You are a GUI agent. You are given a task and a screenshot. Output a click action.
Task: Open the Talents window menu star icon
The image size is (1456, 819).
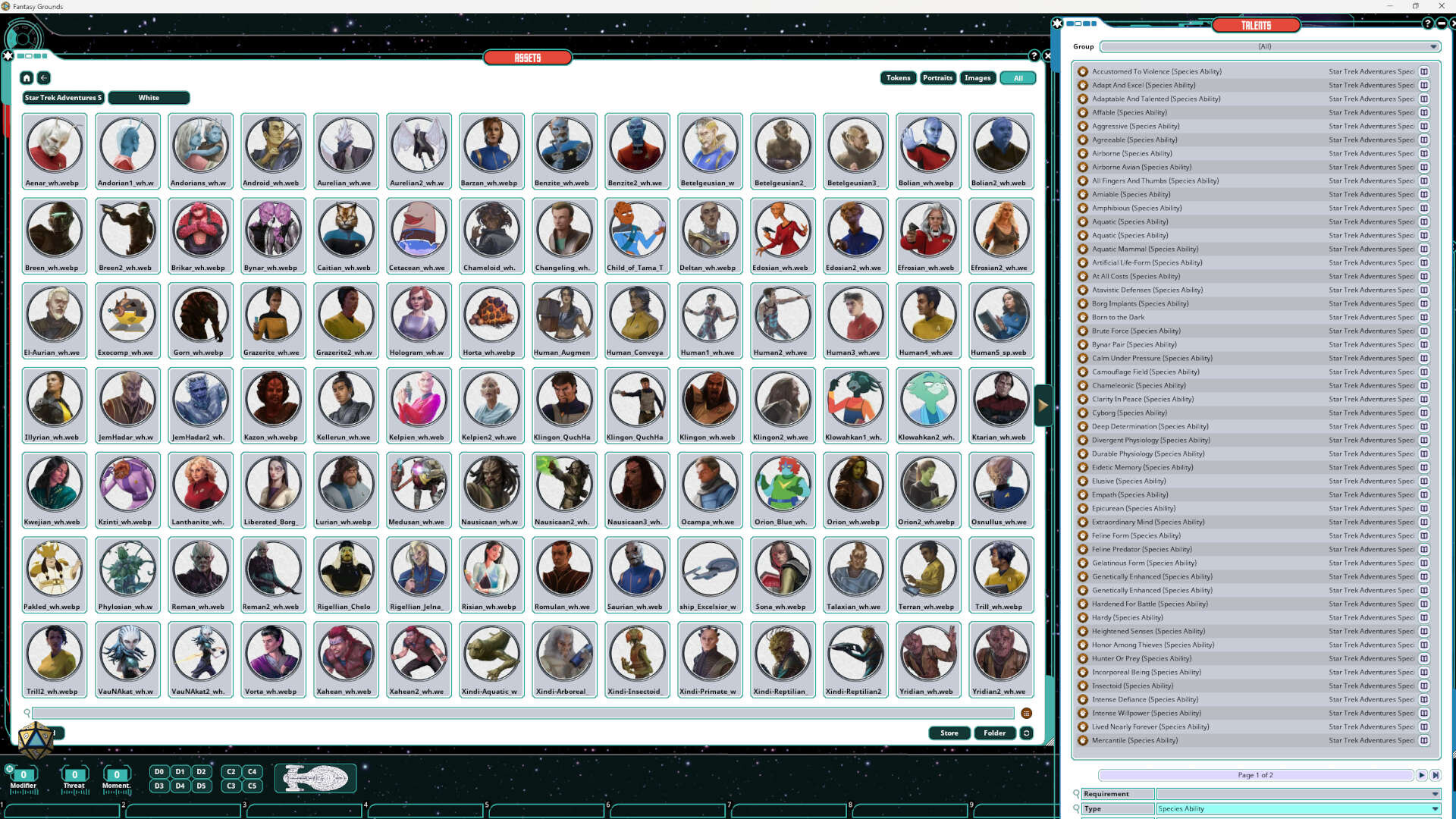(x=1057, y=24)
